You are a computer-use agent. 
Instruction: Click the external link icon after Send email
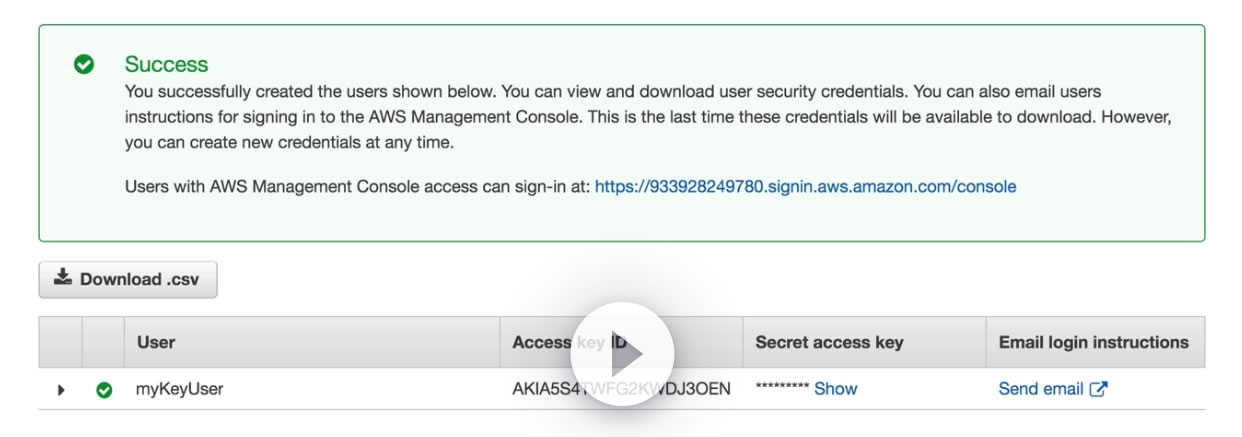point(1098,389)
